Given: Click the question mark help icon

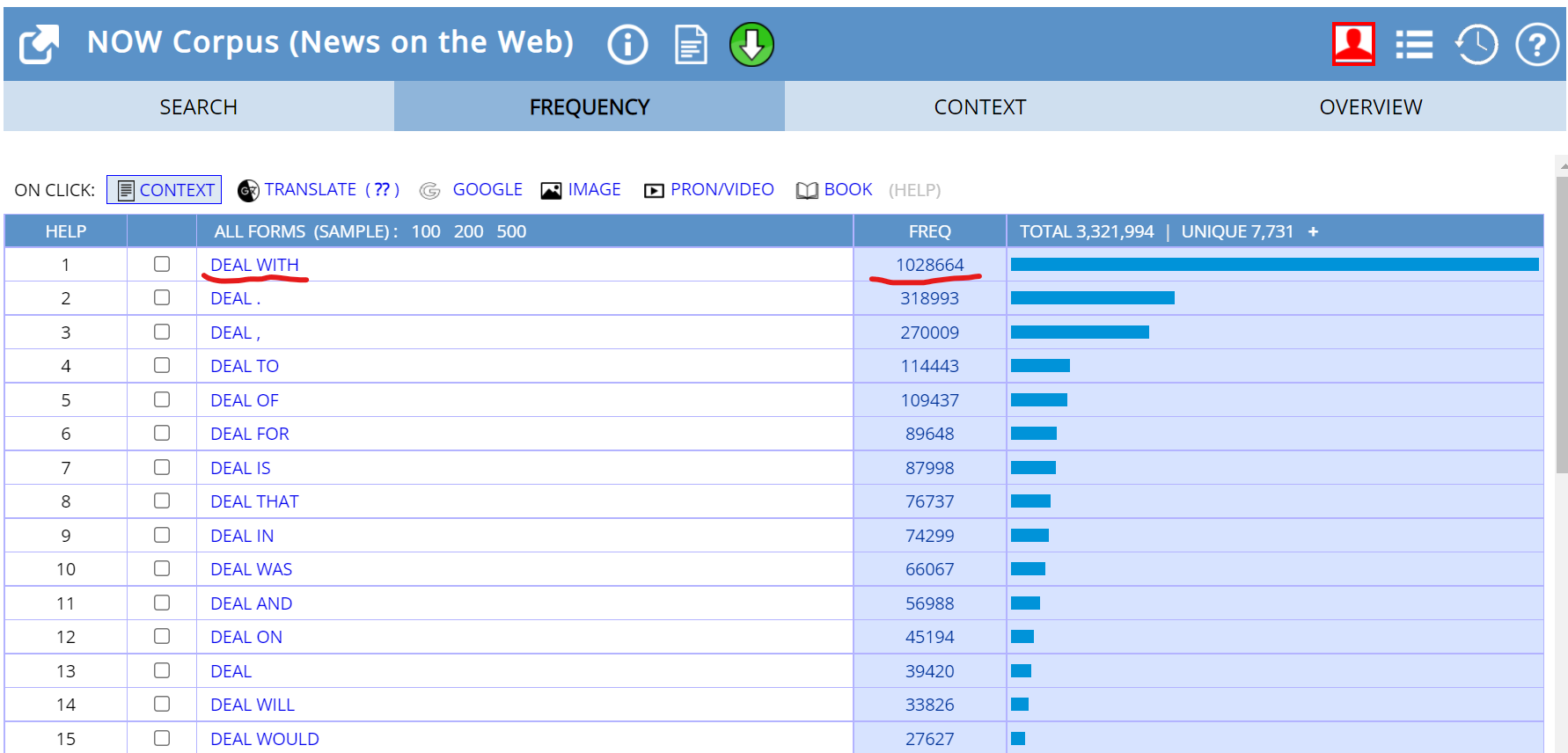Looking at the screenshot, I should 1536,44.
